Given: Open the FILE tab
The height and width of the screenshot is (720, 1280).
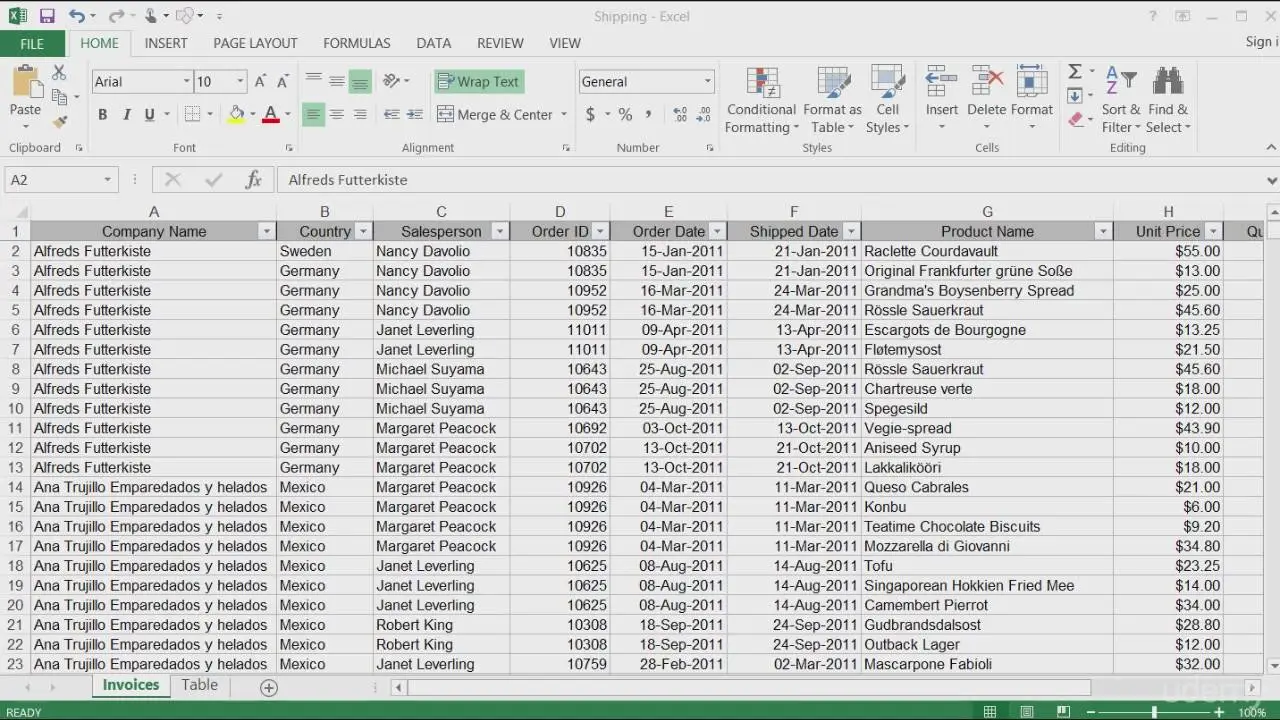Looking at the screenshot, I should pyautogui.click(x=32, y=44).
